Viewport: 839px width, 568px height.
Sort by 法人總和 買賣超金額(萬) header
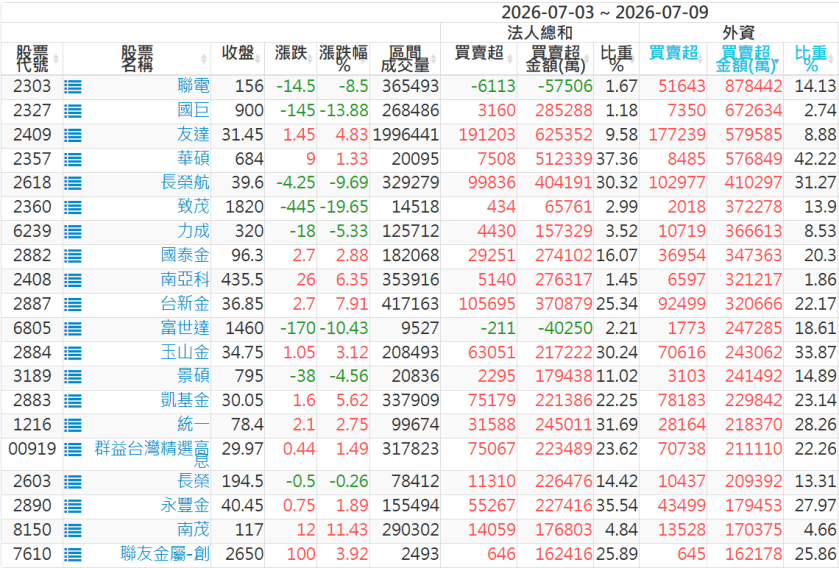tap(555, 59)
